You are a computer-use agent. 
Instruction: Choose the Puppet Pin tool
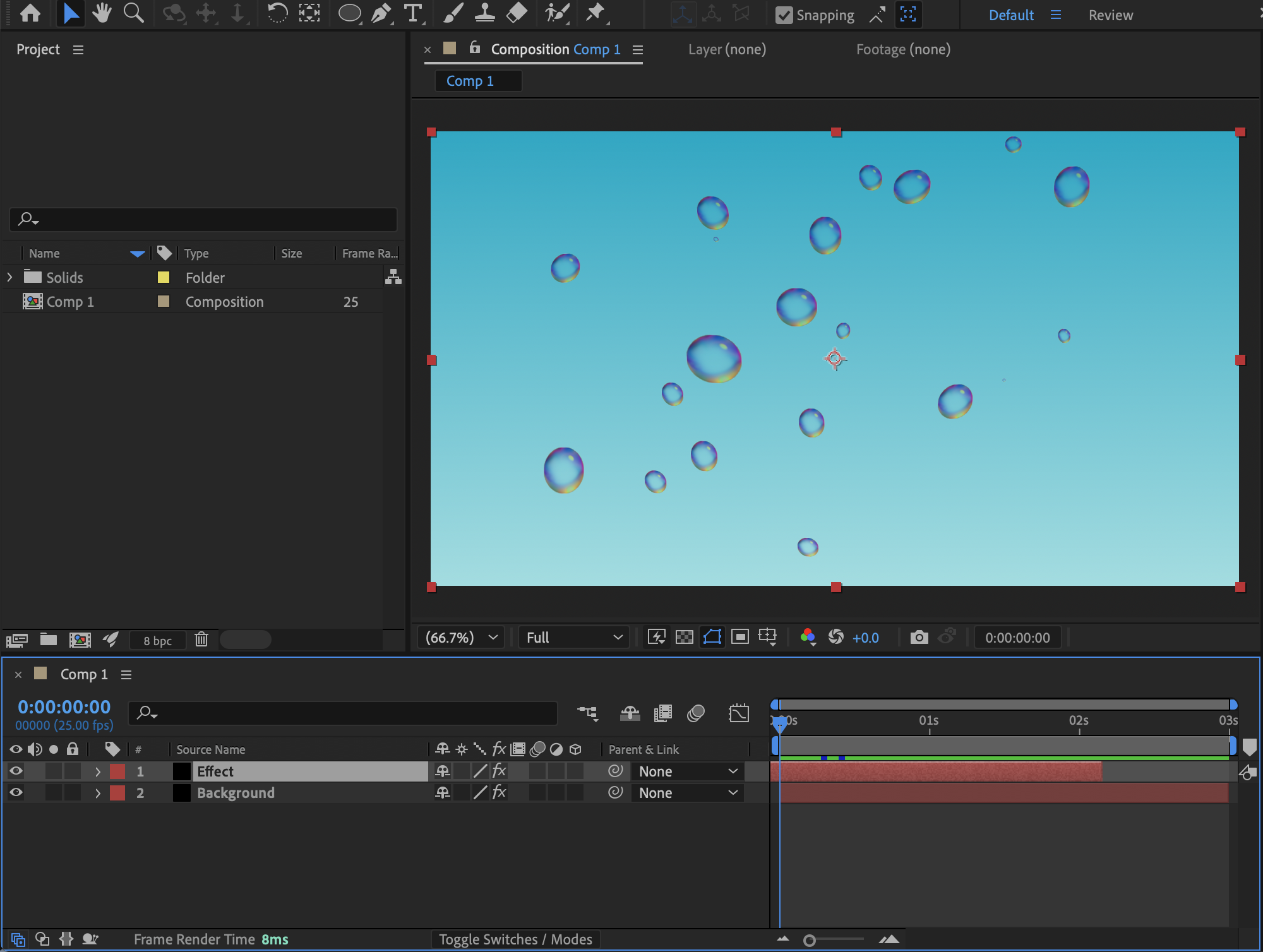595,13
